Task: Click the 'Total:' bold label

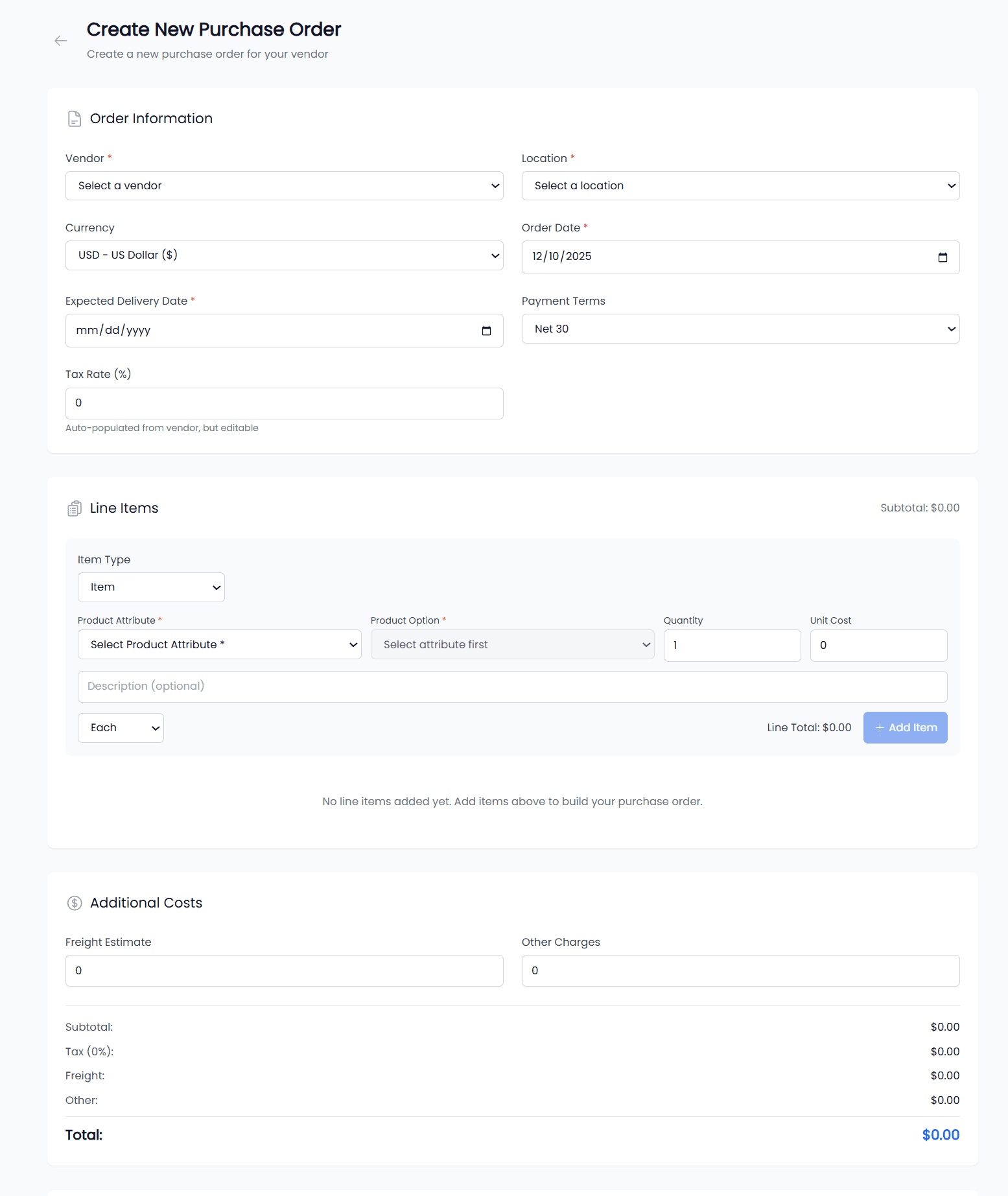Action: pos(84,1135)
